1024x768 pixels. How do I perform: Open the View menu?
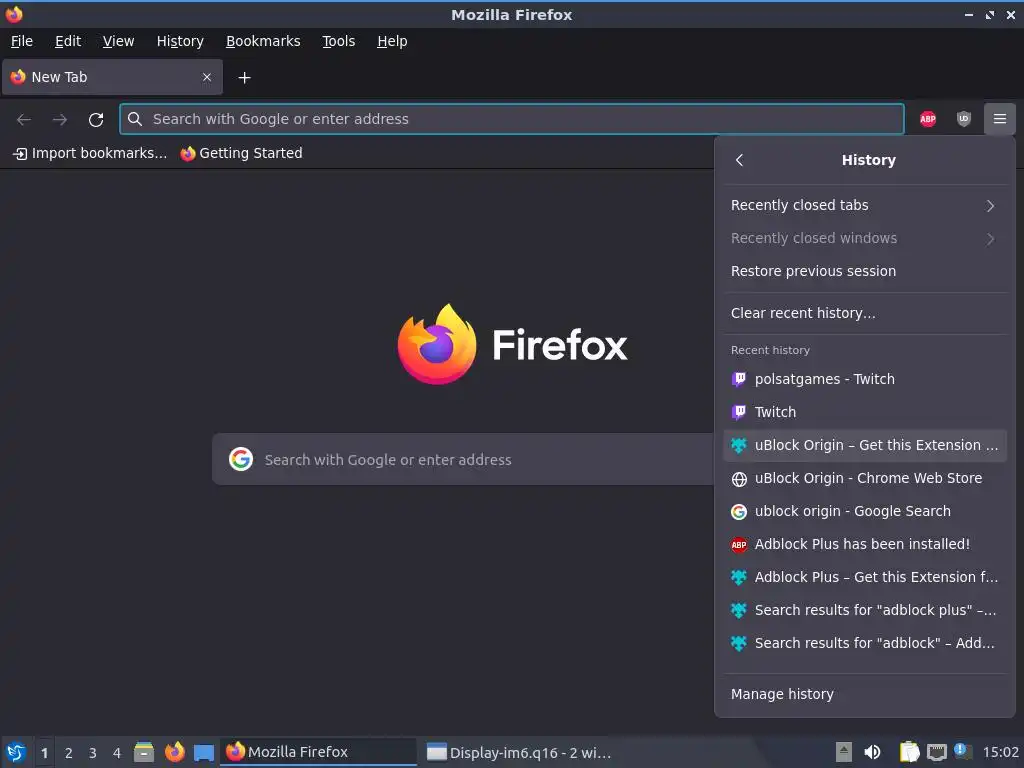(x=118, y=41)
